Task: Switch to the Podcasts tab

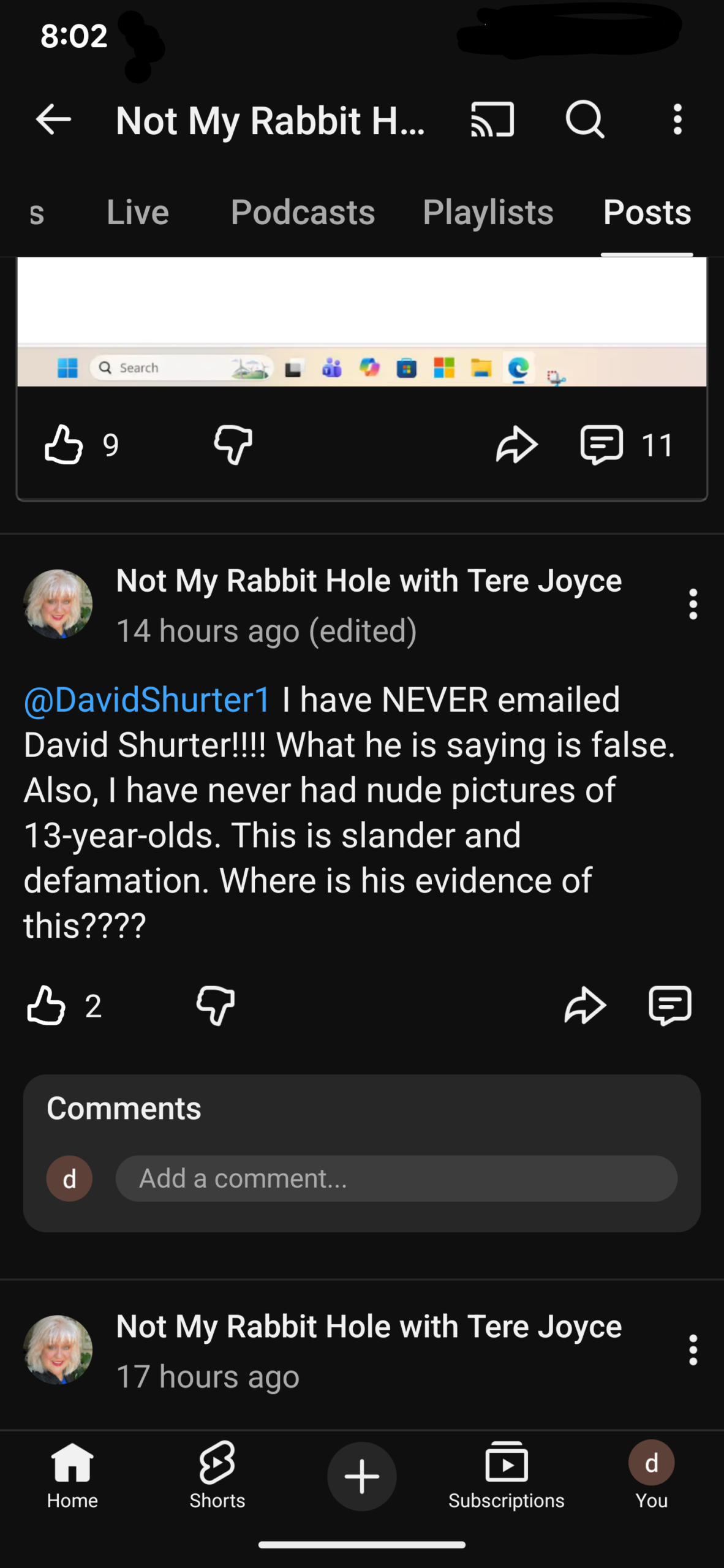Action: click(x=303, y=213)
